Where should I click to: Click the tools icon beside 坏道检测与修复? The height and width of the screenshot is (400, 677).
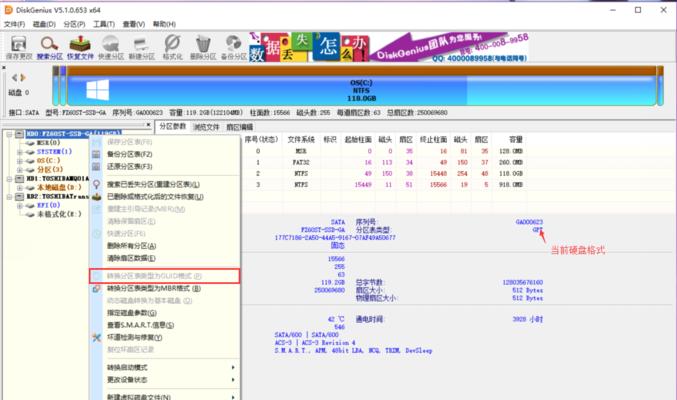tap(96, 337)
